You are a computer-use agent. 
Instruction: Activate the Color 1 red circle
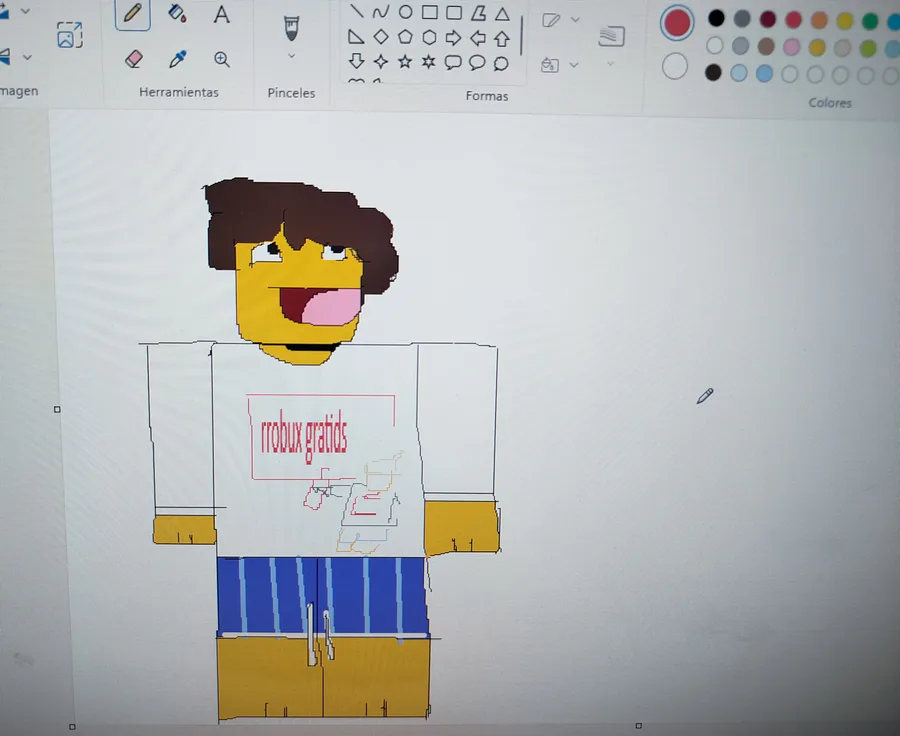click(677, 23)
